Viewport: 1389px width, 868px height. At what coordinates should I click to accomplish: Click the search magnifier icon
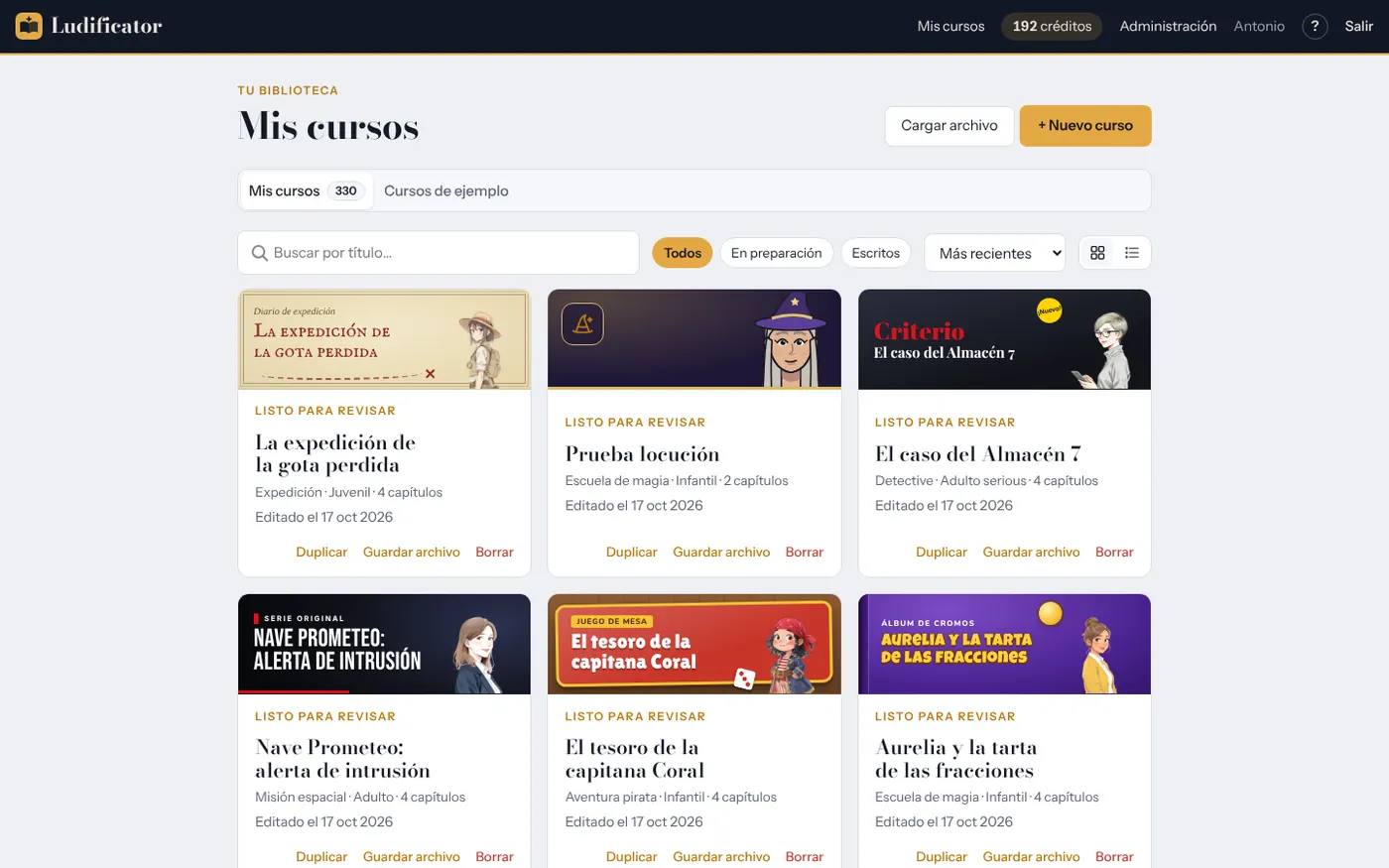point(260,253)
